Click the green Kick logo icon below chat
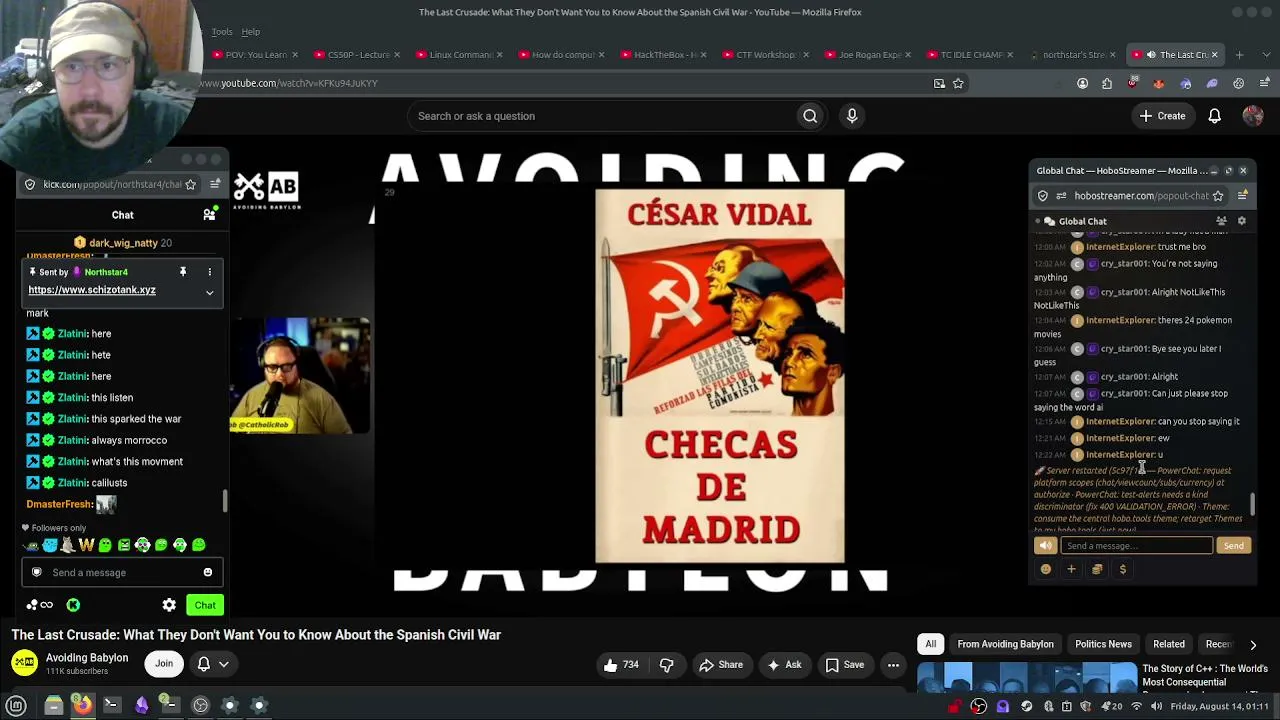Screen dimensions: 1280x720 (73, 605)
